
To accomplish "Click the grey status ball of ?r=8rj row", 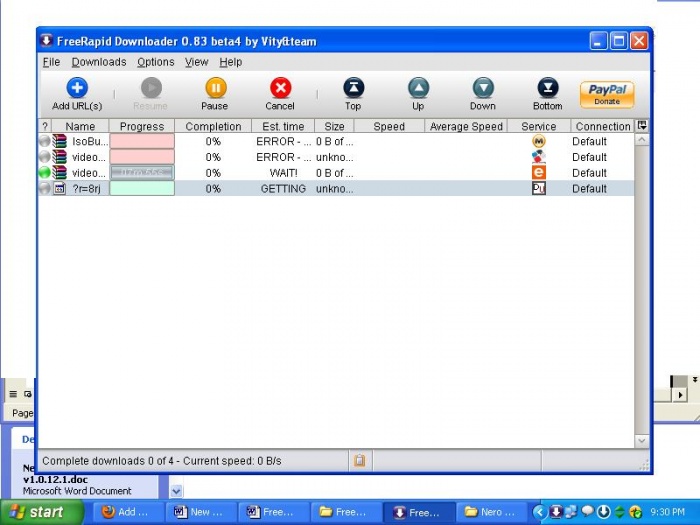I will tap(45, 188).
